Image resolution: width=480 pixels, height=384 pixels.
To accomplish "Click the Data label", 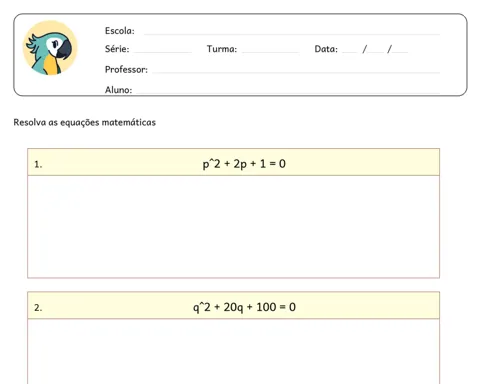I will coord(326,49).
